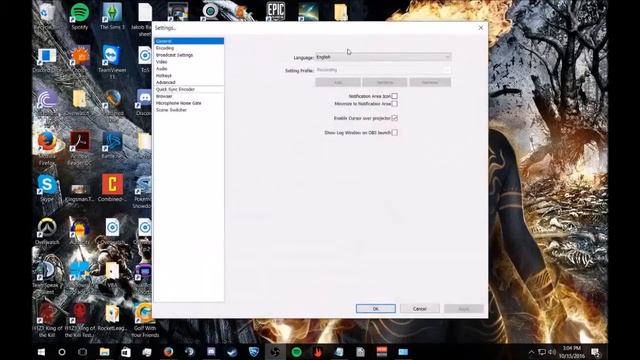Confirm the settings with OK

coord(376,309)
